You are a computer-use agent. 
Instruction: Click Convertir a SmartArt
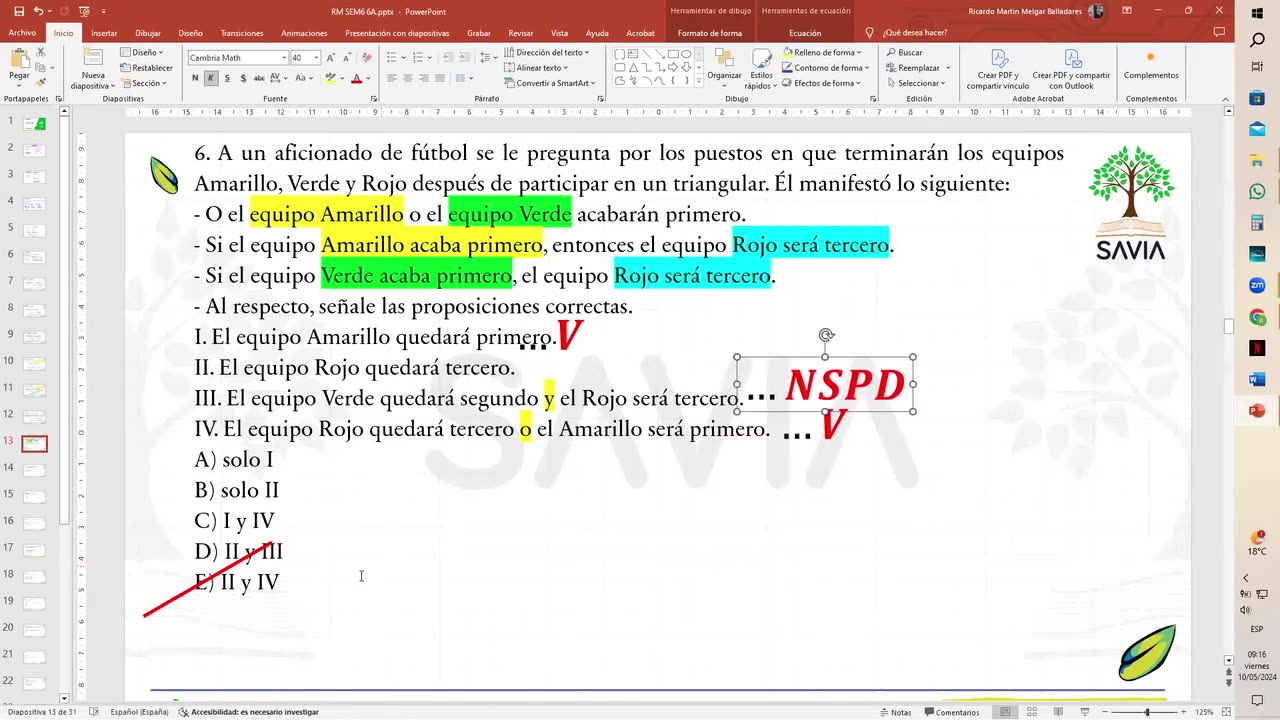(x=550, y=83)
